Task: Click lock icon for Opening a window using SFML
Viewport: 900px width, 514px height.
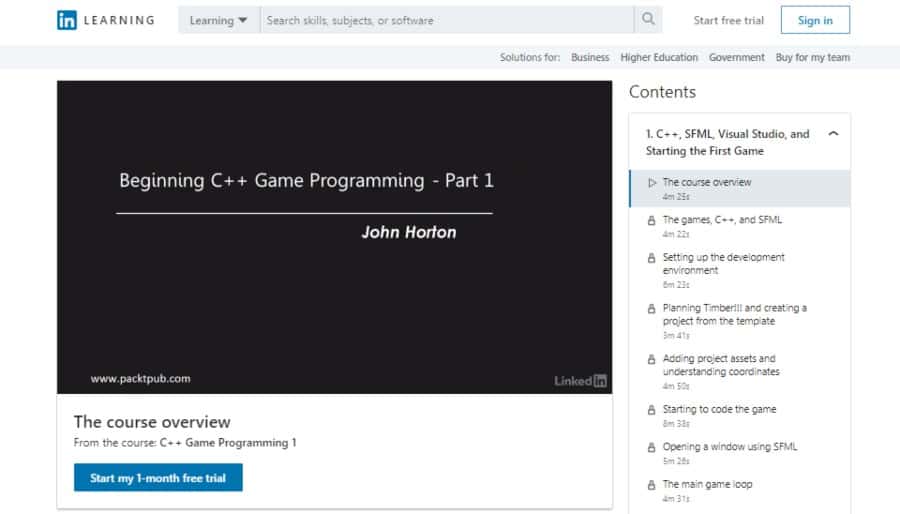Action: point(651,447)
